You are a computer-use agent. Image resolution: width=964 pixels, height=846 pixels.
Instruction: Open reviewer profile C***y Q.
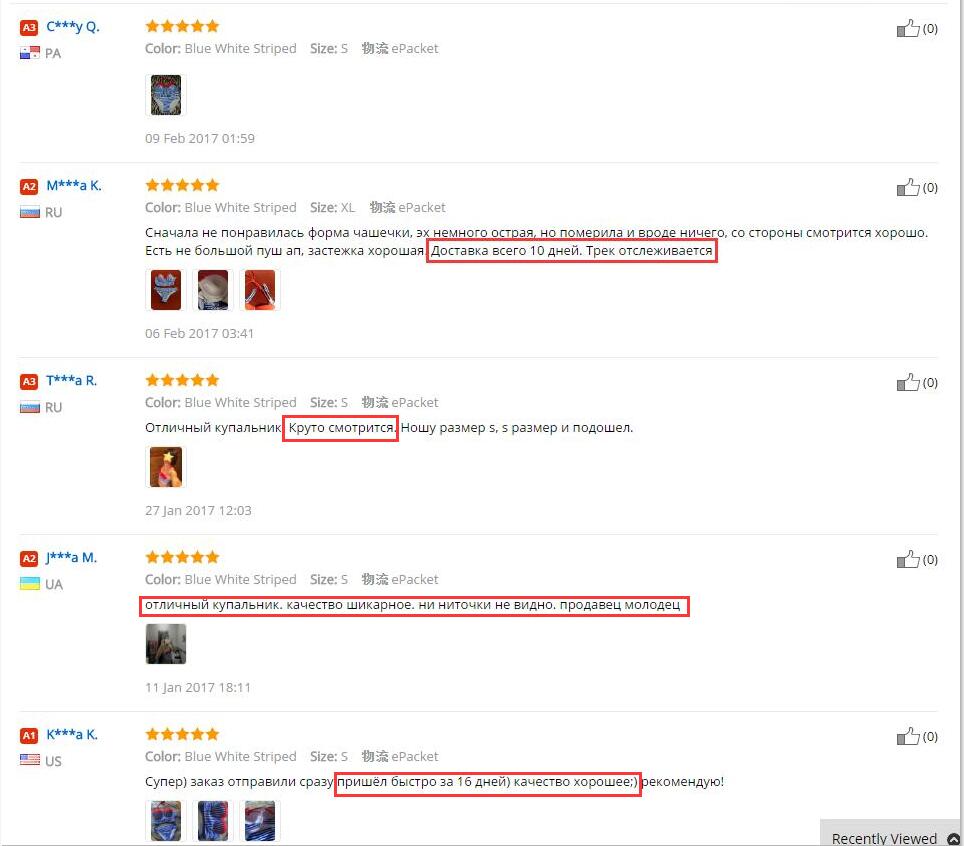tap(73, 27)
